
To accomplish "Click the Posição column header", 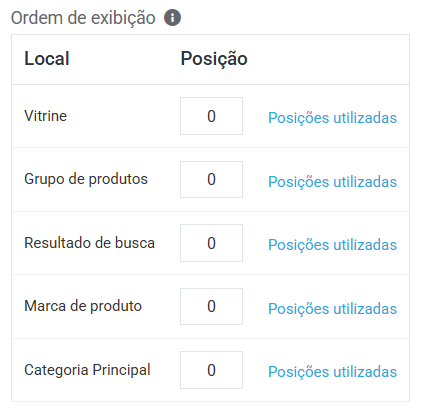I will tap(214, 59).
